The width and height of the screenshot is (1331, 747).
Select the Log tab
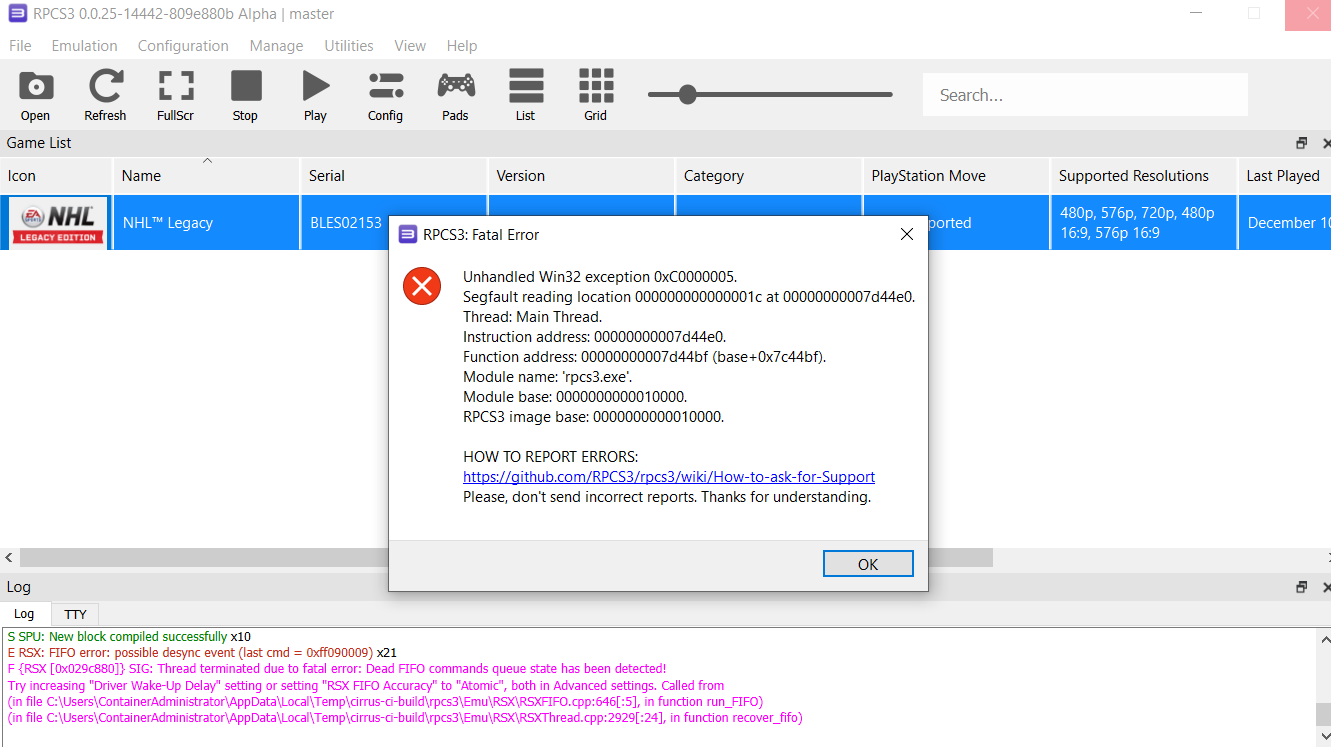coord(26,614)
